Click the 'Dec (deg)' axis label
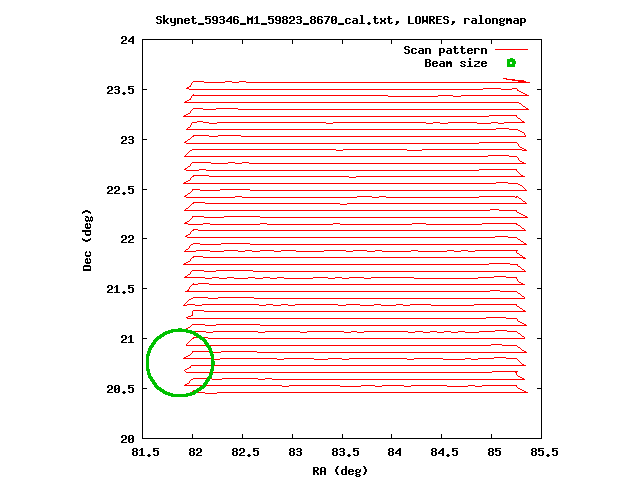640x480 pixels. pos(87,240)
